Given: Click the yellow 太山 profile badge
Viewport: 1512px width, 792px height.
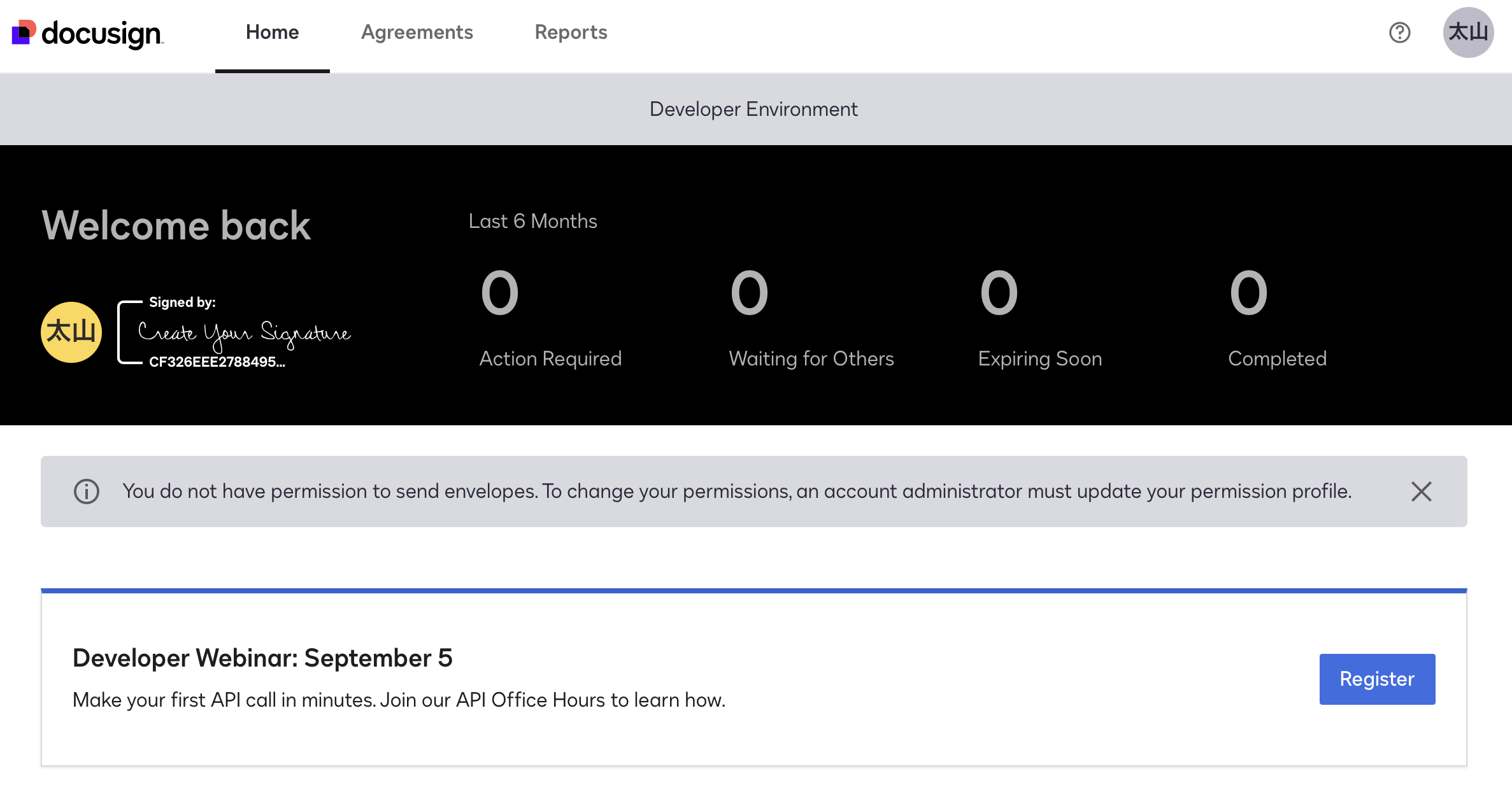Looking at the screenshot, I should click(x=71, y=332).
